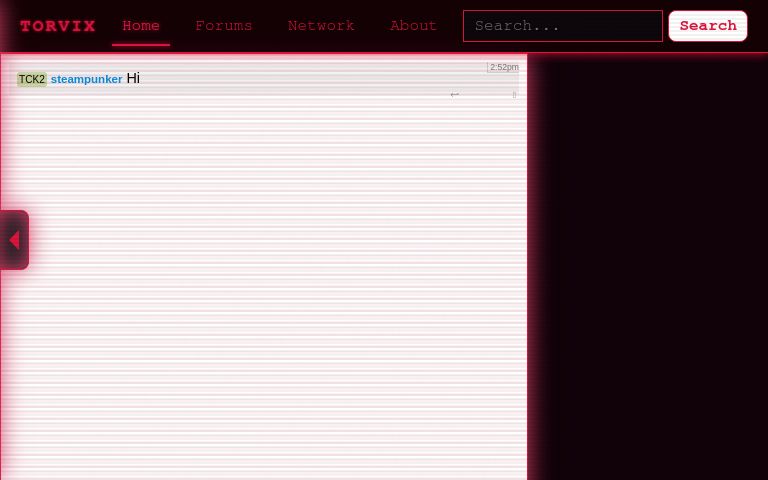This screenshot has width=768, height=480.
Task: Click the TCK2 badge beside steampunker
Action: coord(31,79)
